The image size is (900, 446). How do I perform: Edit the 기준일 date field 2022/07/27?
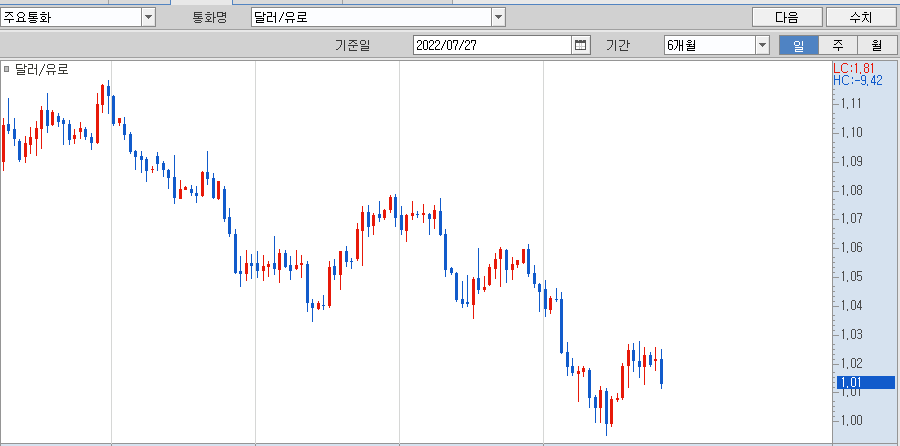point(492,45)
